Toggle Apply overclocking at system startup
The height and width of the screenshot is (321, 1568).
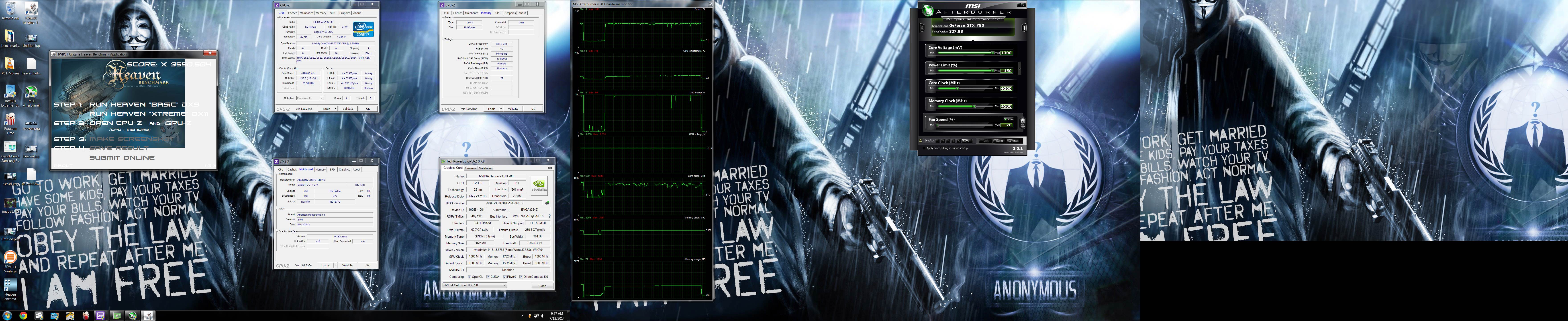click(924, 148)
